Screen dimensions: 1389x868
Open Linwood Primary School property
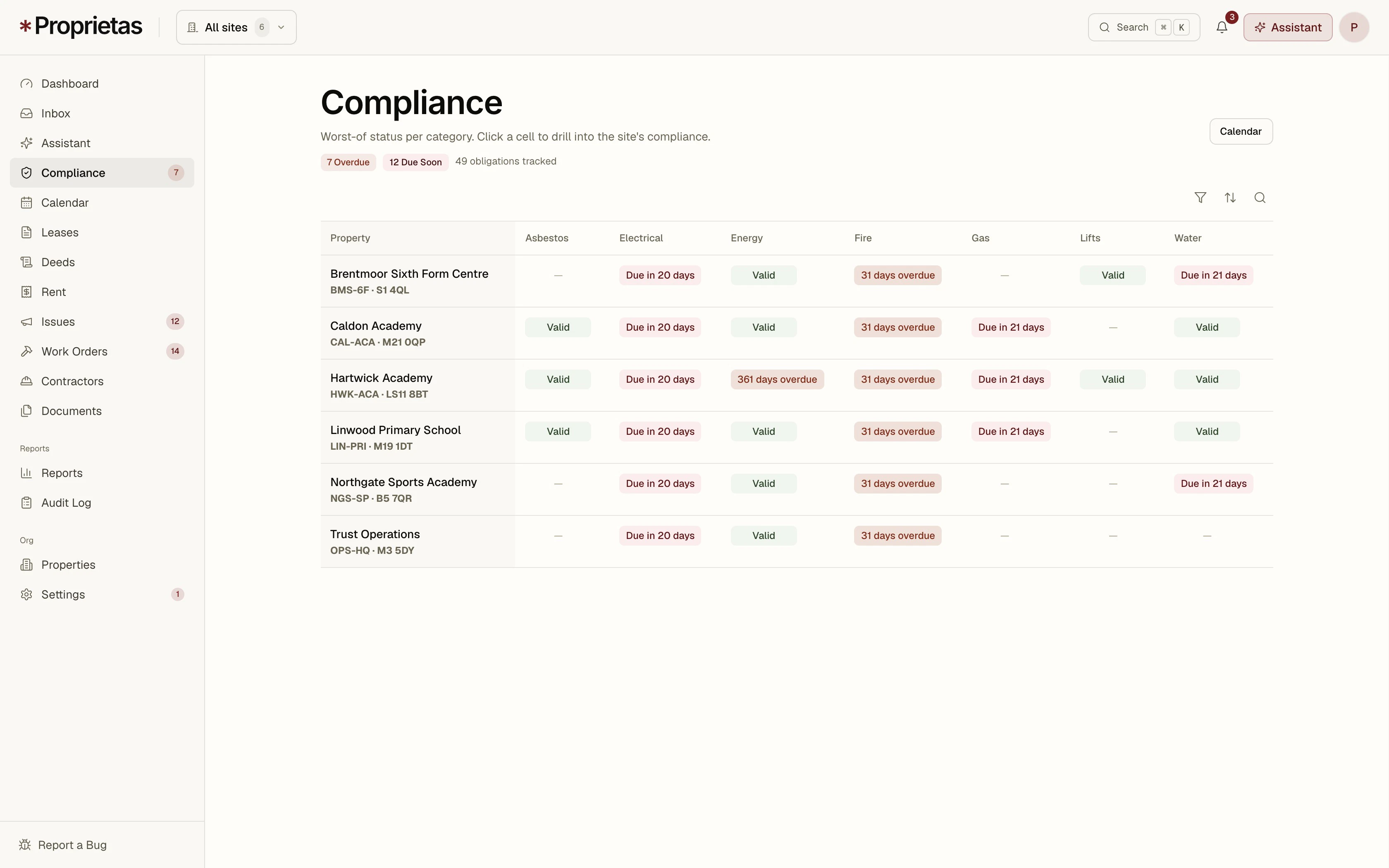click(x=396, y=431)
